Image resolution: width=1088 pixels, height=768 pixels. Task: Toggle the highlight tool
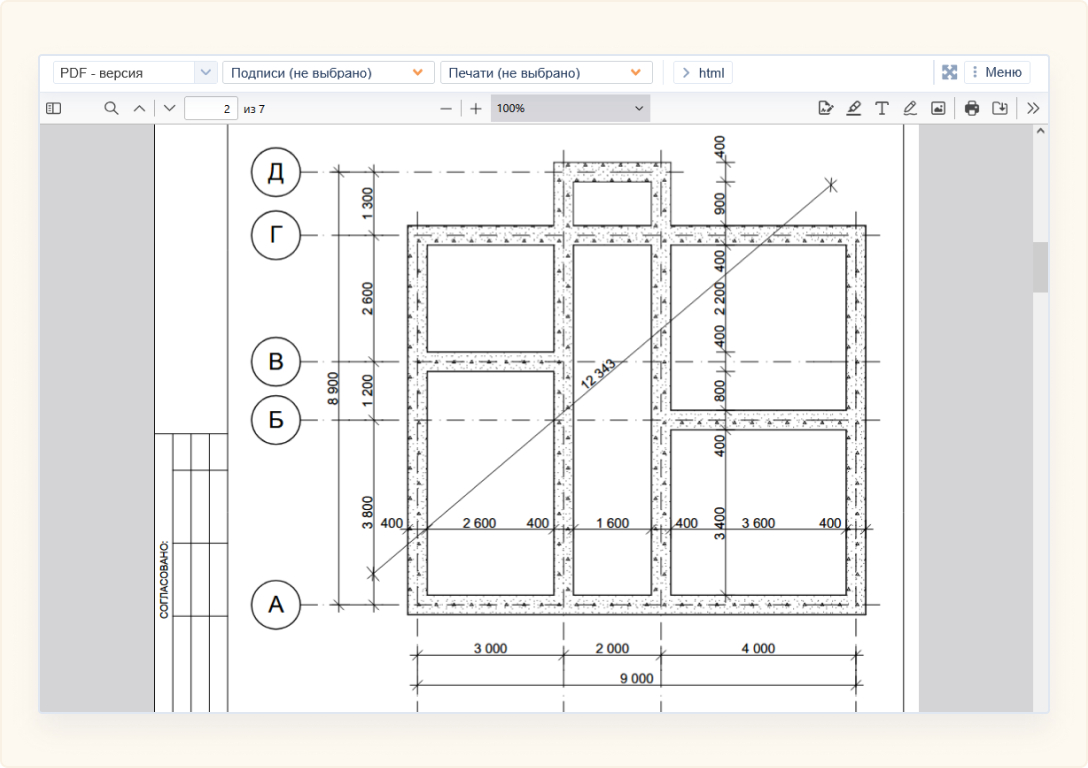click(853, 108)
